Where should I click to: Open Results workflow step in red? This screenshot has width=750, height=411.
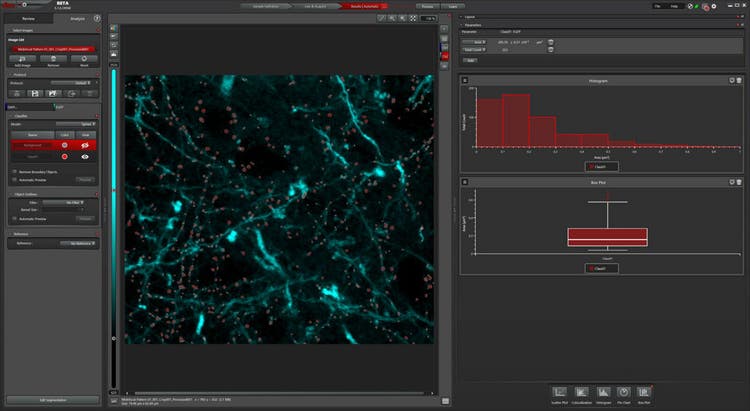pyautogui.click(x=365, y=6)
